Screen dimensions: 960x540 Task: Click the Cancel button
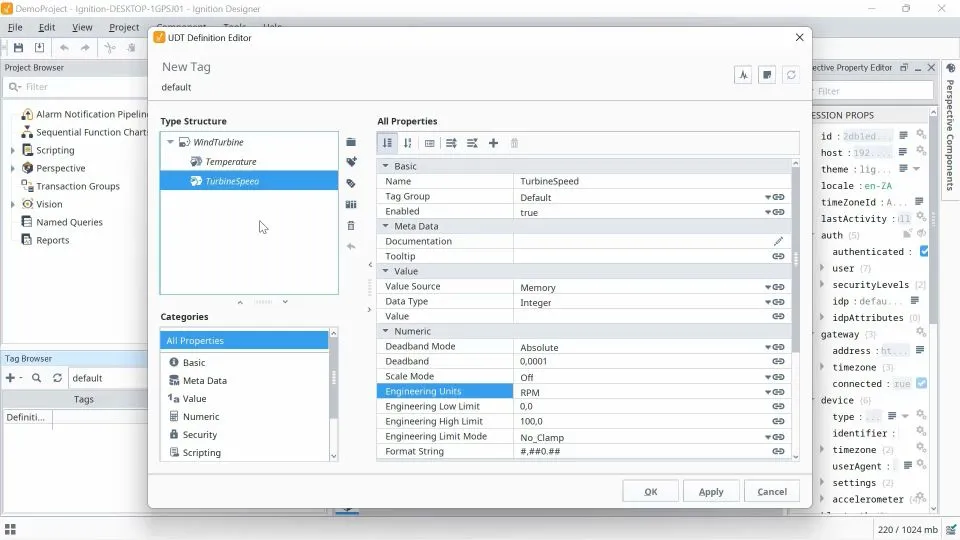pos(771,491)
